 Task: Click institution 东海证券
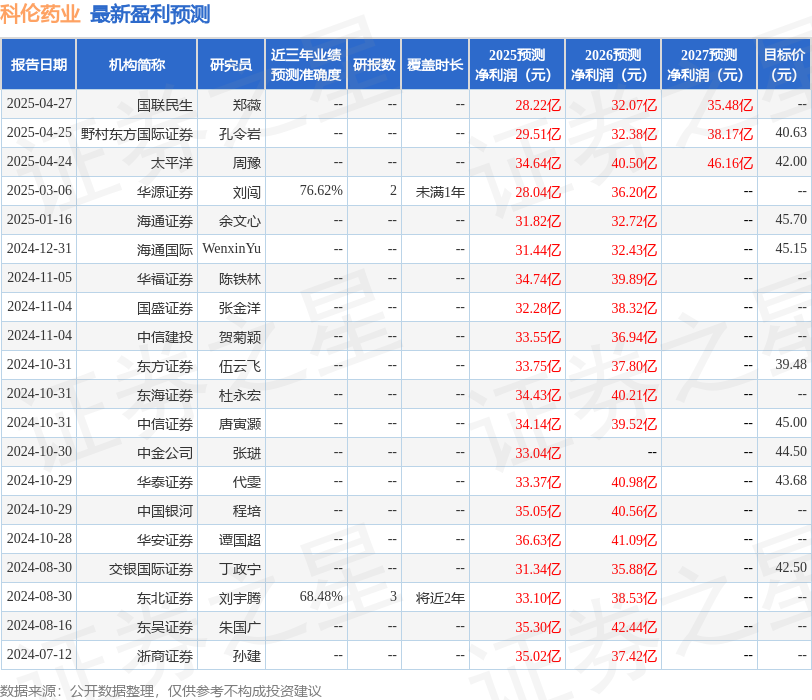[x=165, y=395]
